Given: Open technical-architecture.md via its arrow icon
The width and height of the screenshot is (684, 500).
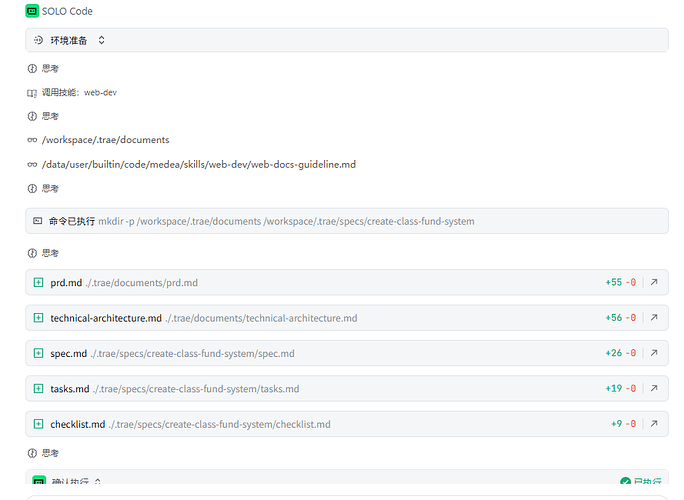Looking at the screenshot, I should pos(654,318).
